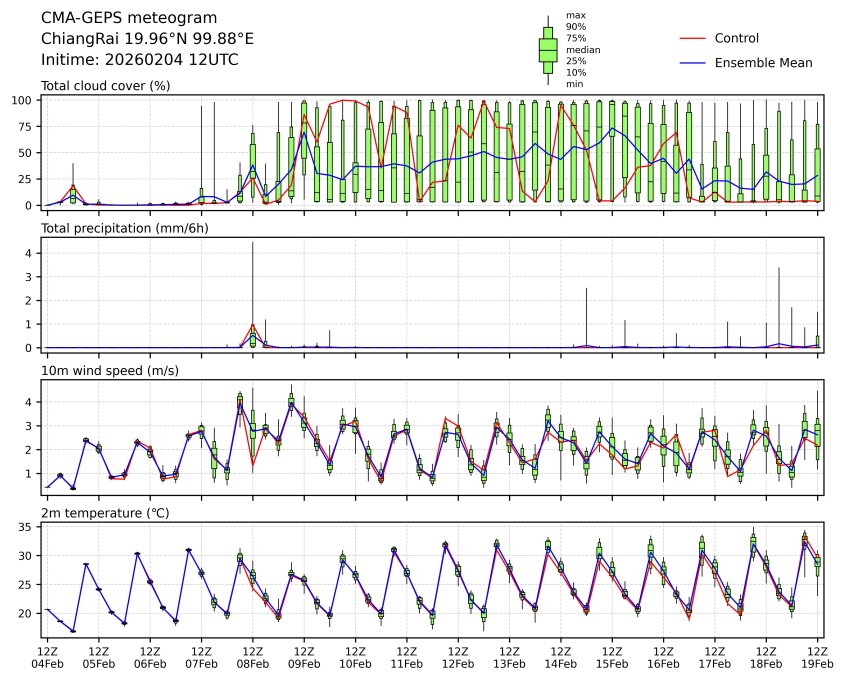The width and height of the screenshot is (845, 681).
Task: Click the 12Z 19Feb axis label
Action: [818, 657]
